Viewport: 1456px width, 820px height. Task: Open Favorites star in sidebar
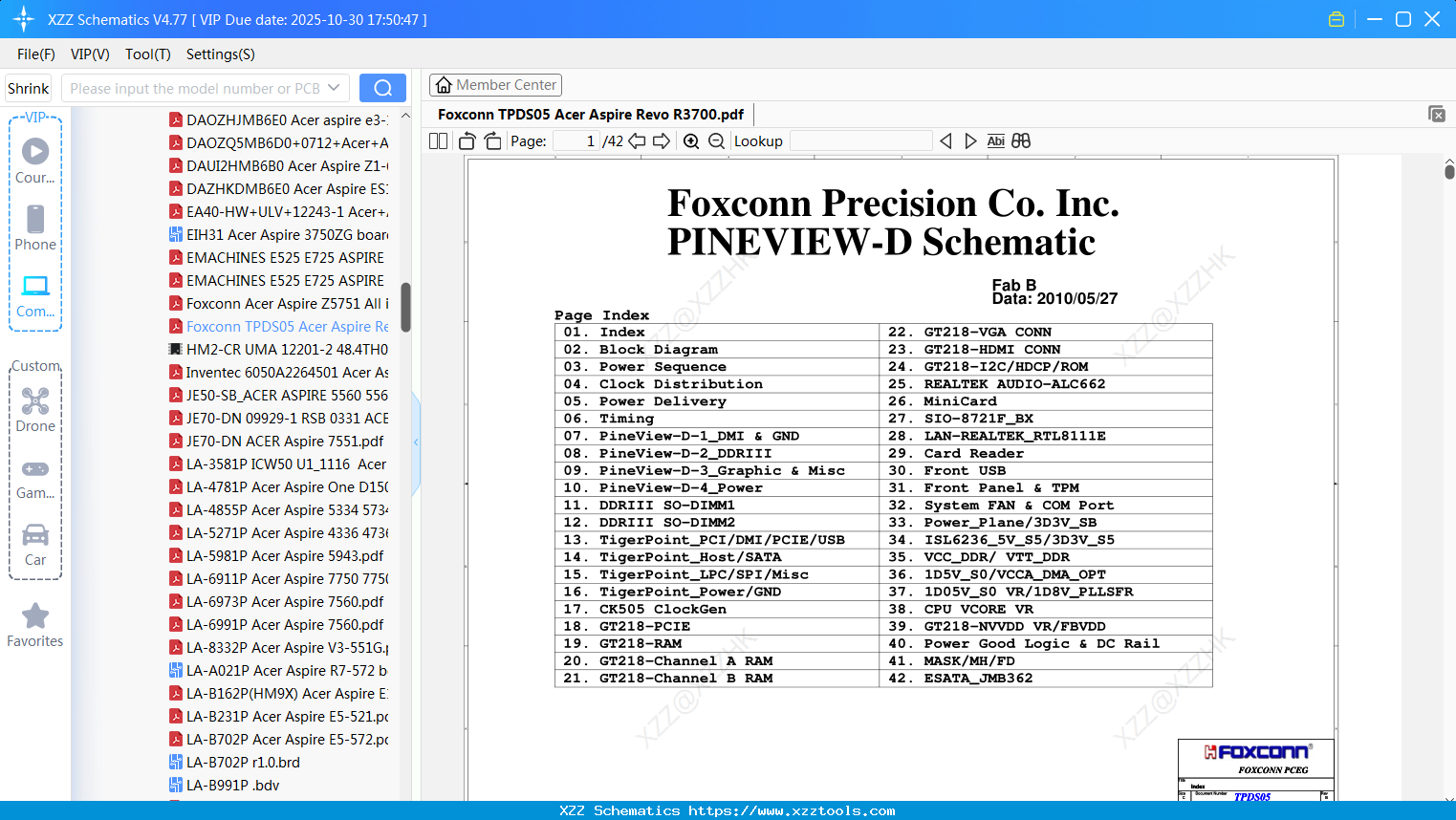pyautogui.click(x=35, y=625)
